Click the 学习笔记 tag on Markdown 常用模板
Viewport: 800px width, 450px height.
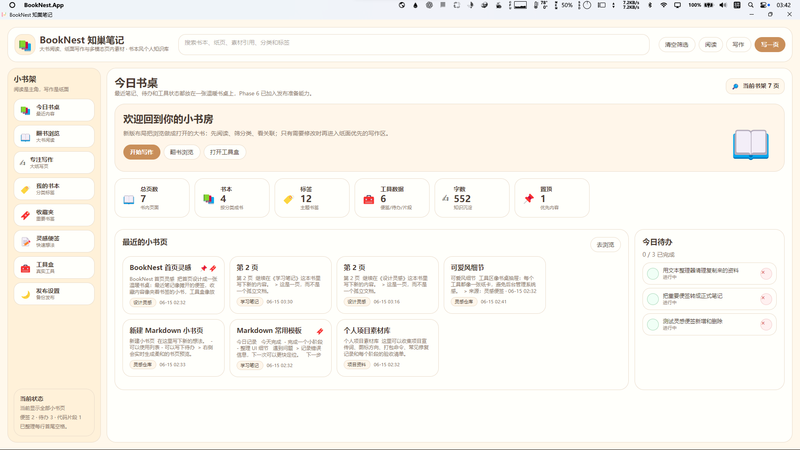tap(249, 365)
